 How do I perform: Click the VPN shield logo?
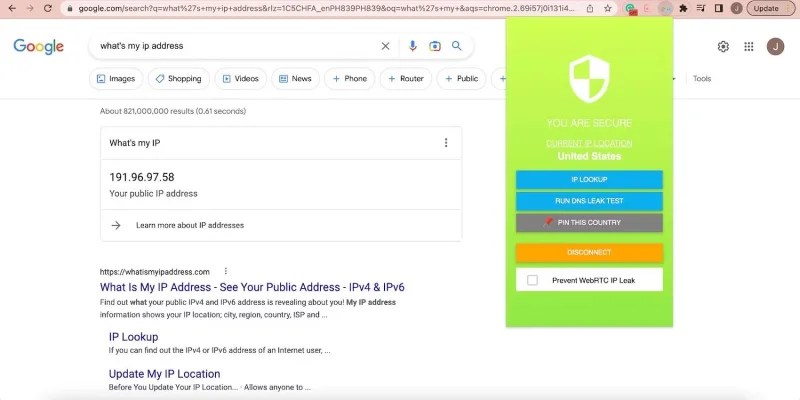click(x=589, y=79)
